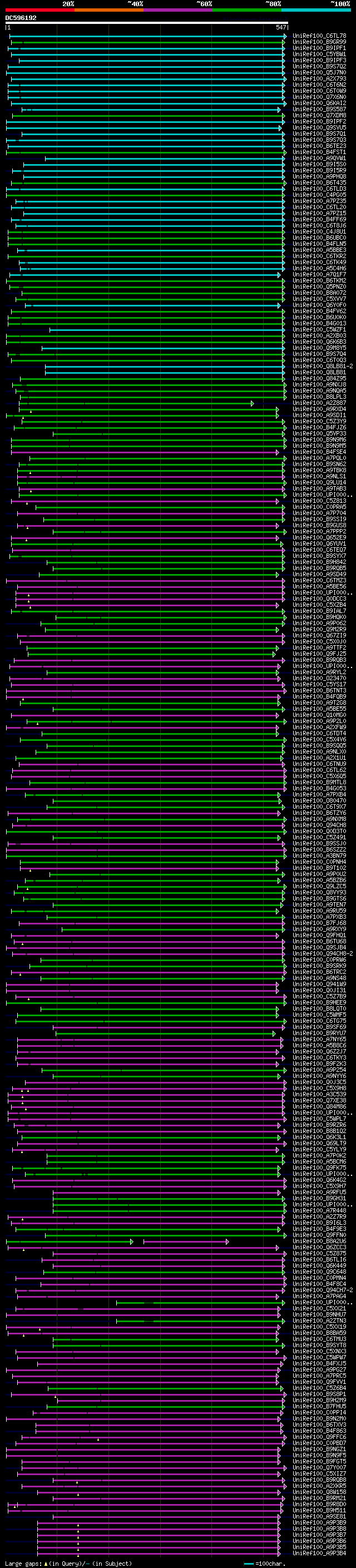Image resolution: width=356 pixels, height=1568 pixels.
Task: Select hit UniRef100_A2X793
Action: pyautogui.click(x=319, y=78)
